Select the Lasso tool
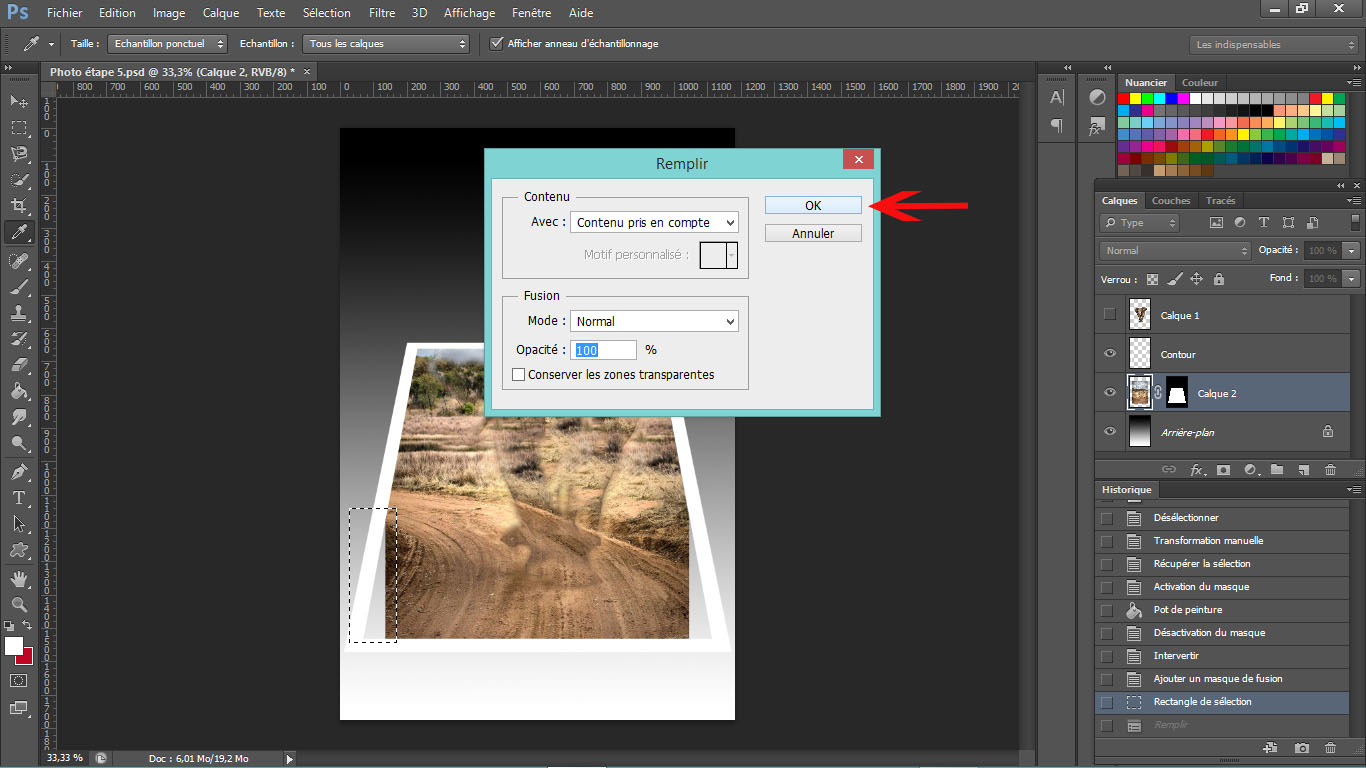Screen dimensions: 1366x768 (x=19, y=154)
